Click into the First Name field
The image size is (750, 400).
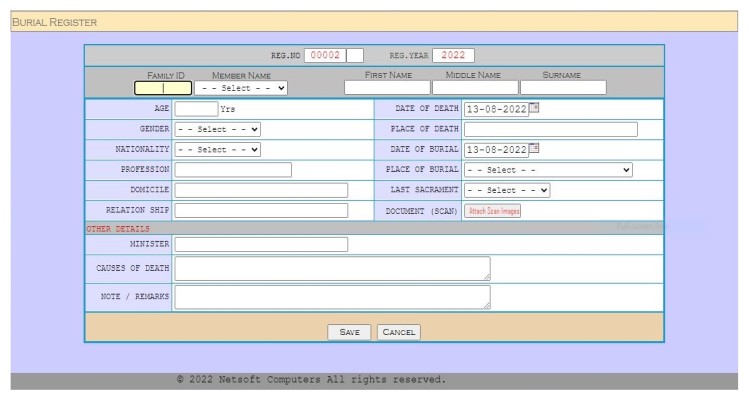387,88
